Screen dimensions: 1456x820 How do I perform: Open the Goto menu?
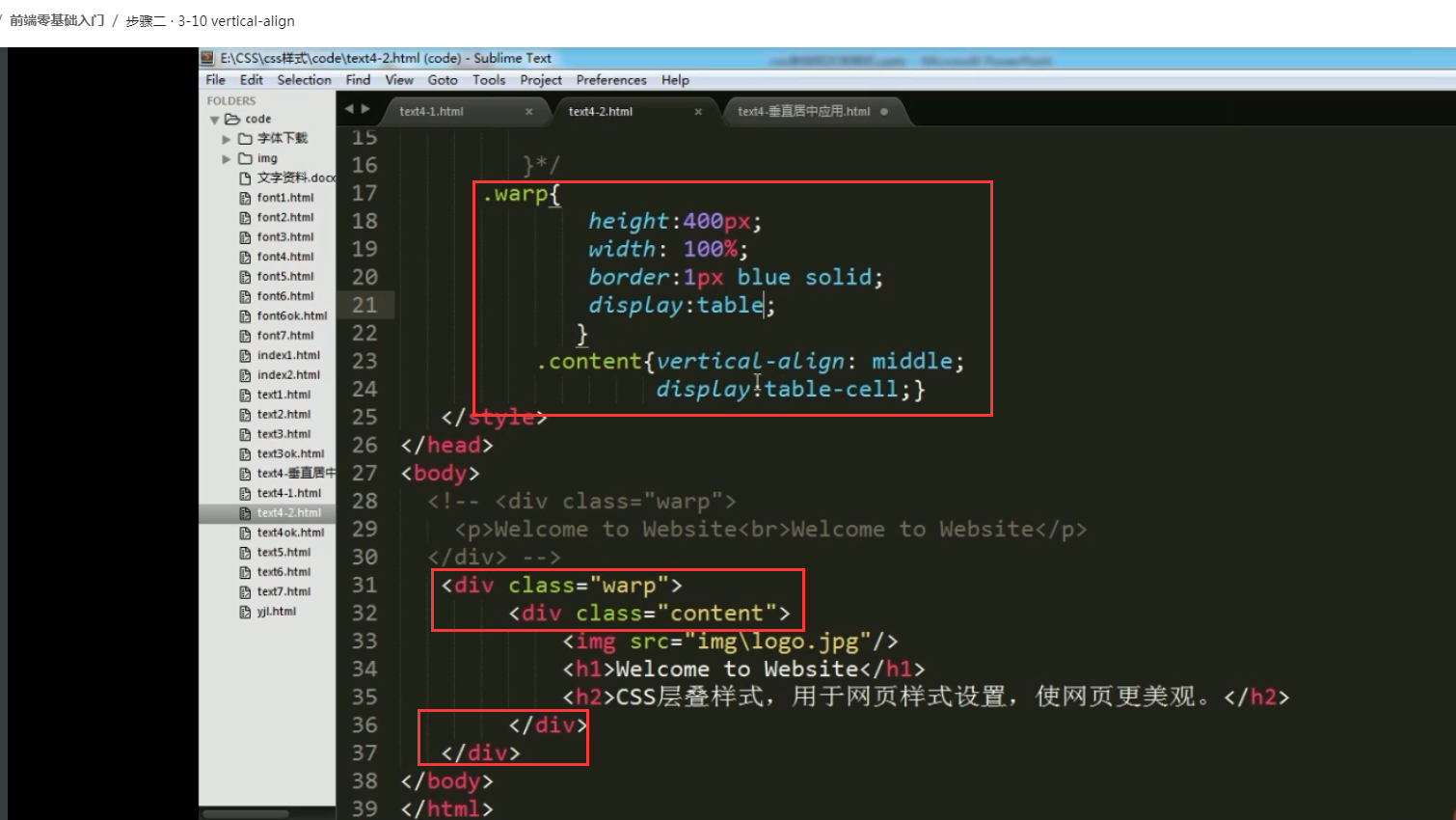pos(443,80)
